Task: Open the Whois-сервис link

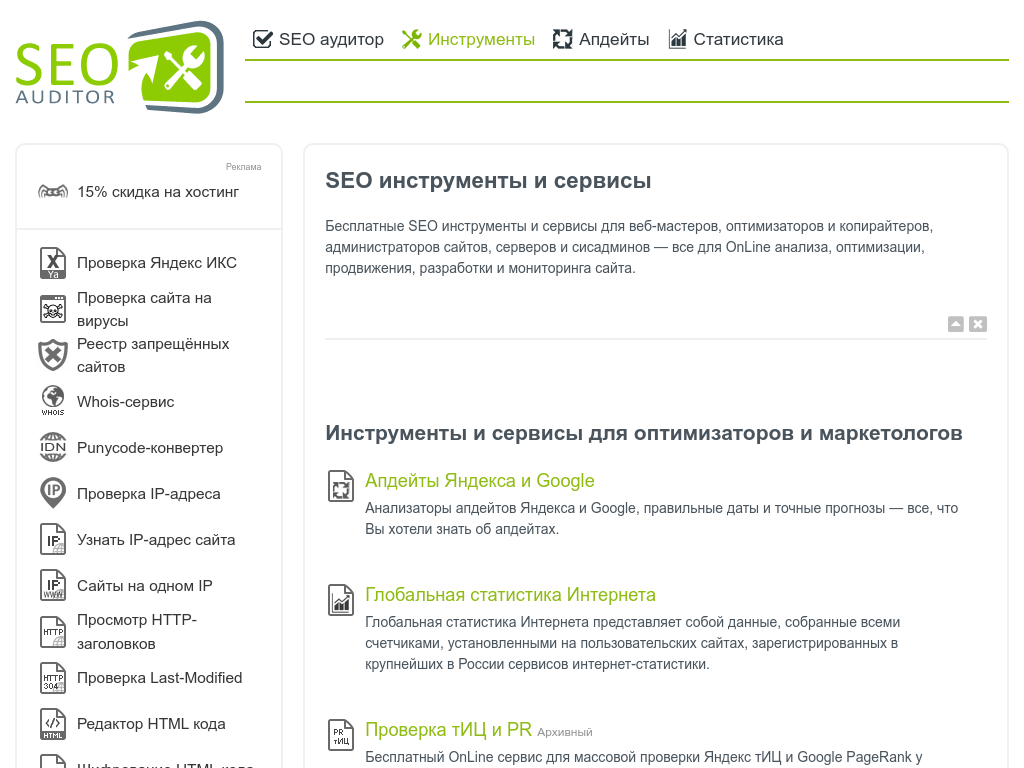Action: [x=125, y=402]
